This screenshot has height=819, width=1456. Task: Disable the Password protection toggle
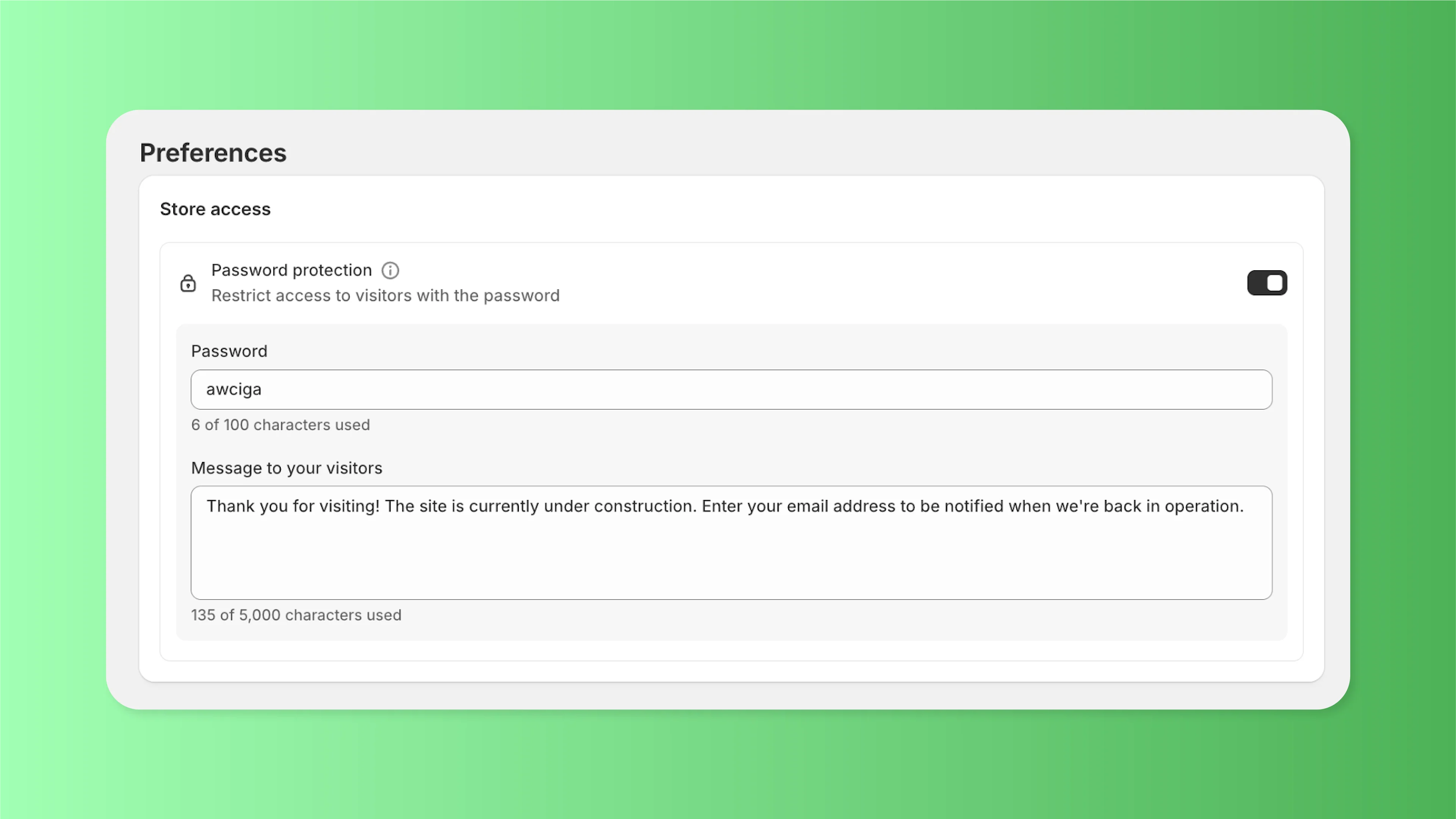point(1267,283)
